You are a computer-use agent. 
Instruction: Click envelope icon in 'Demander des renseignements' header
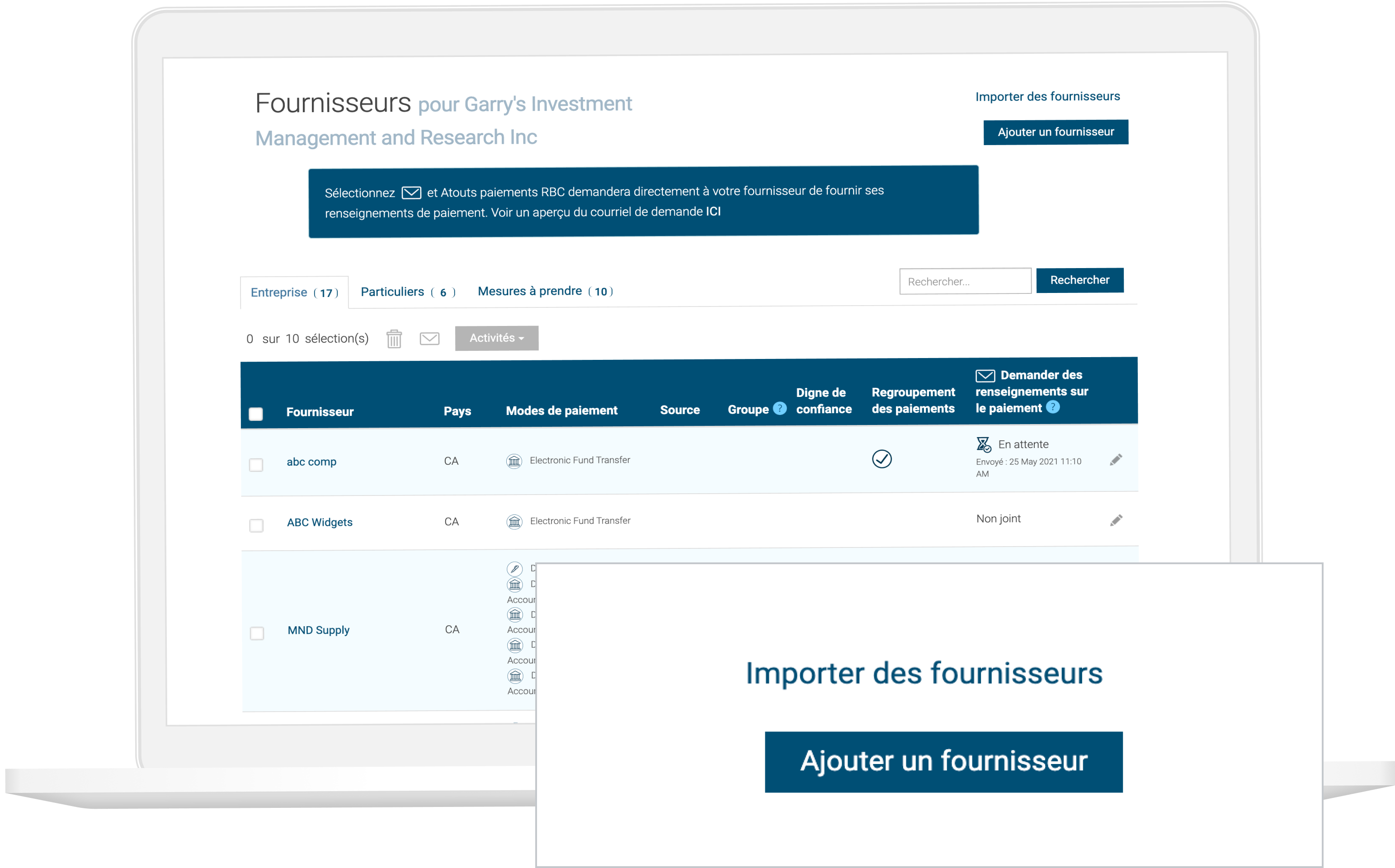[x=985, y=375]
